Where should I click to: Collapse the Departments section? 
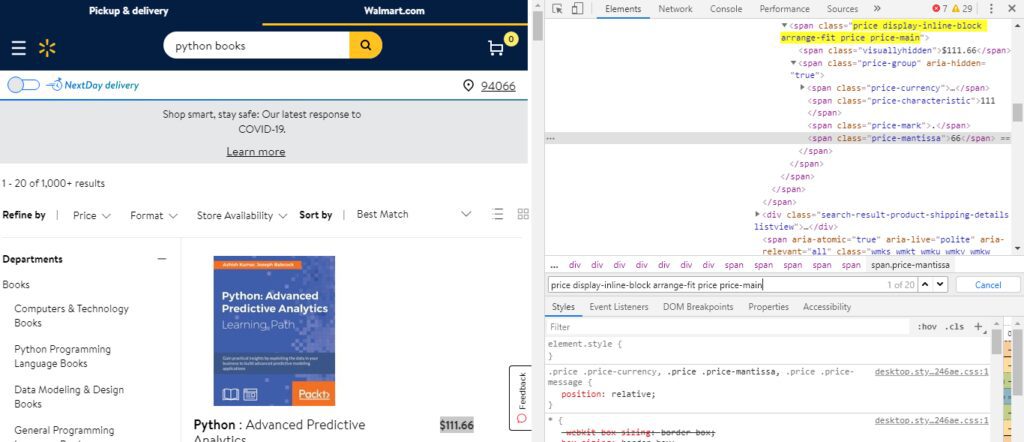[162, 259]
